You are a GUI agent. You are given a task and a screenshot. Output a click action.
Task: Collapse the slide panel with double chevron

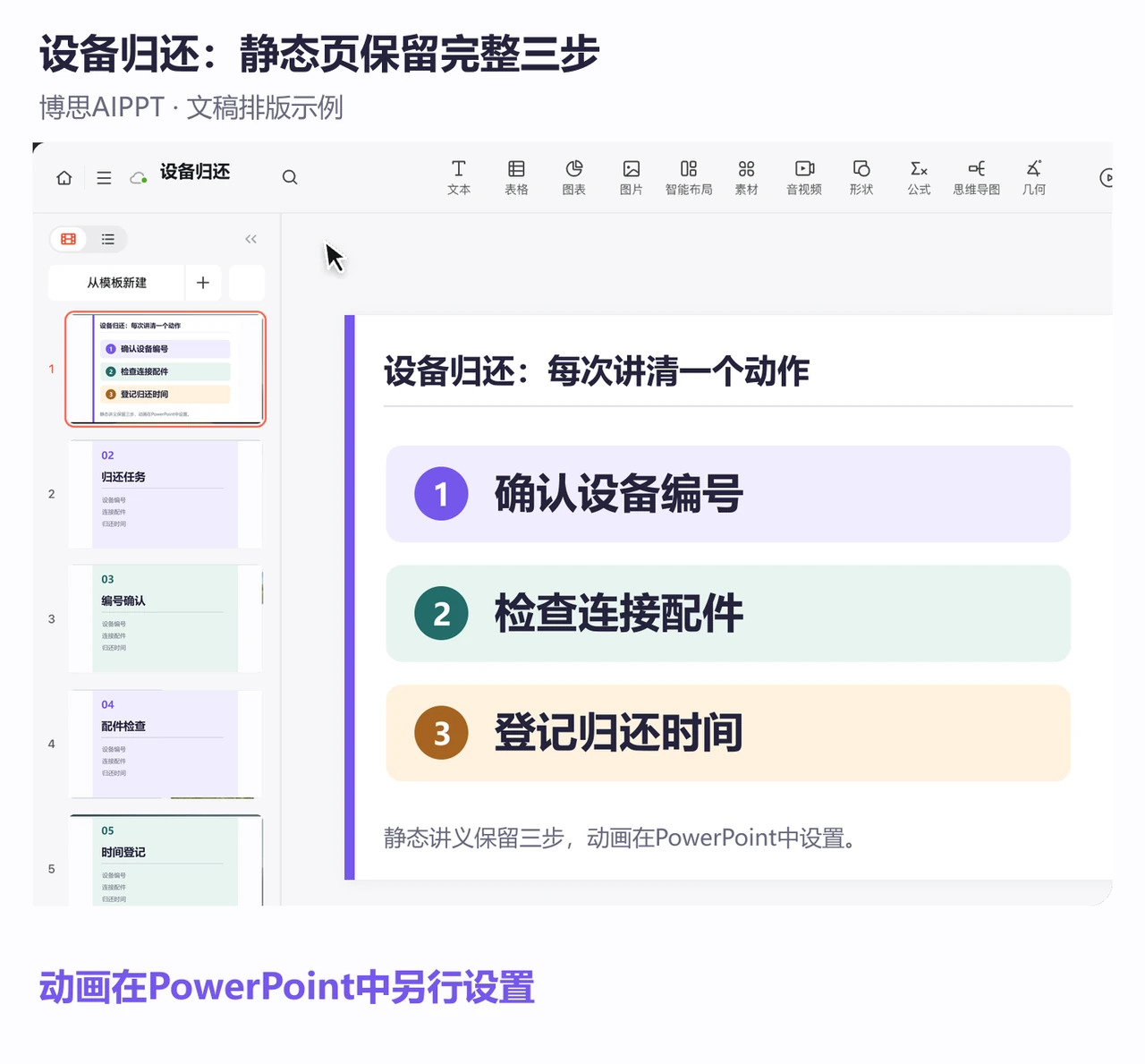pos(250,239)
